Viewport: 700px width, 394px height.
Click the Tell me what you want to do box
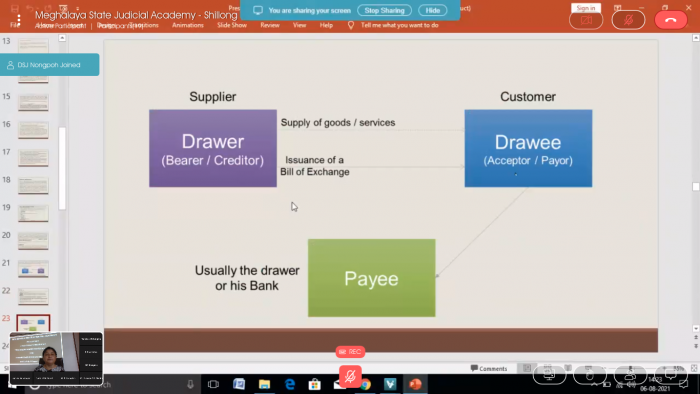(400, 25)
